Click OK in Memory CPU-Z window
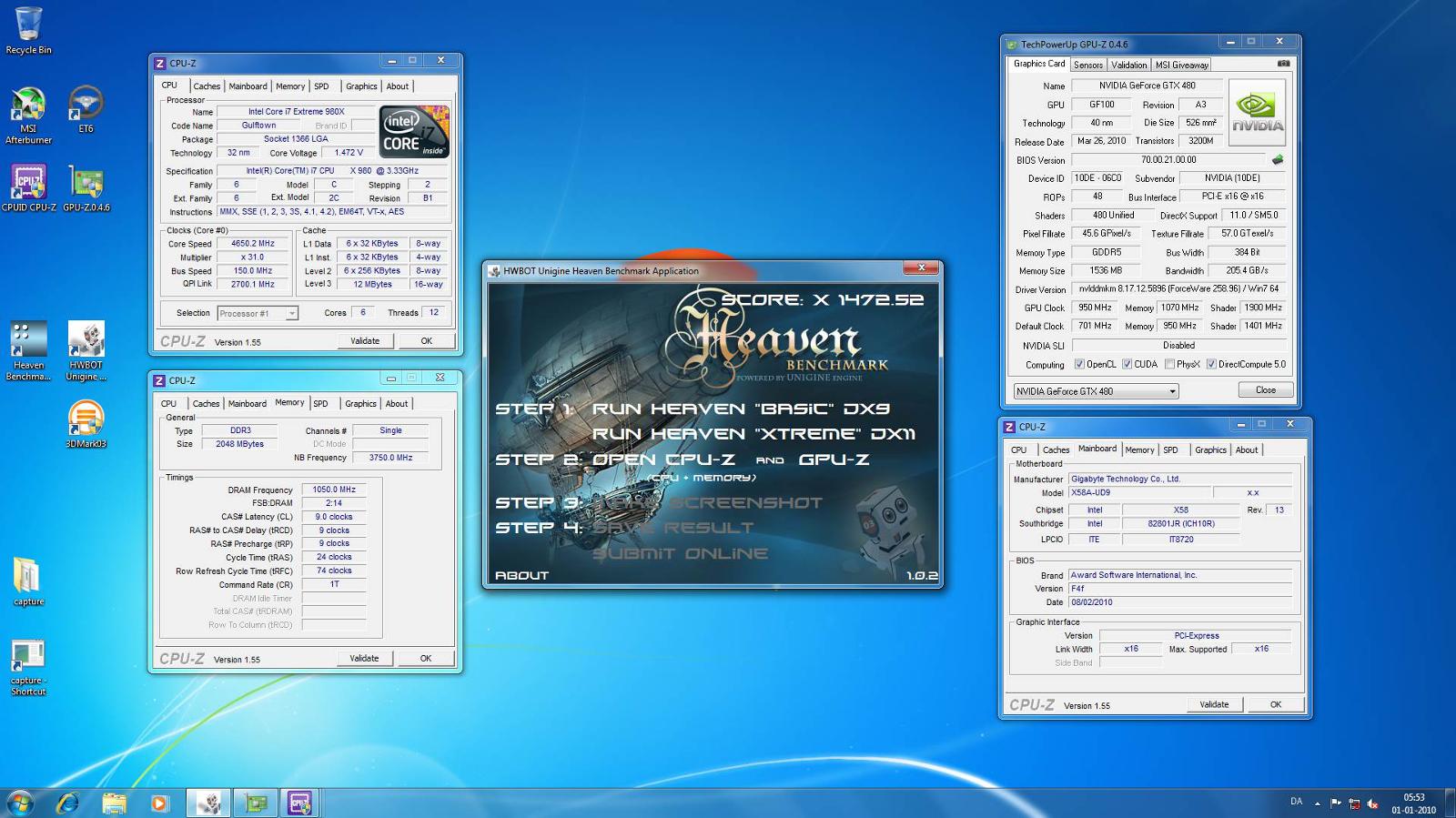This screenshot has width=1456, height=818. (425, 659)
